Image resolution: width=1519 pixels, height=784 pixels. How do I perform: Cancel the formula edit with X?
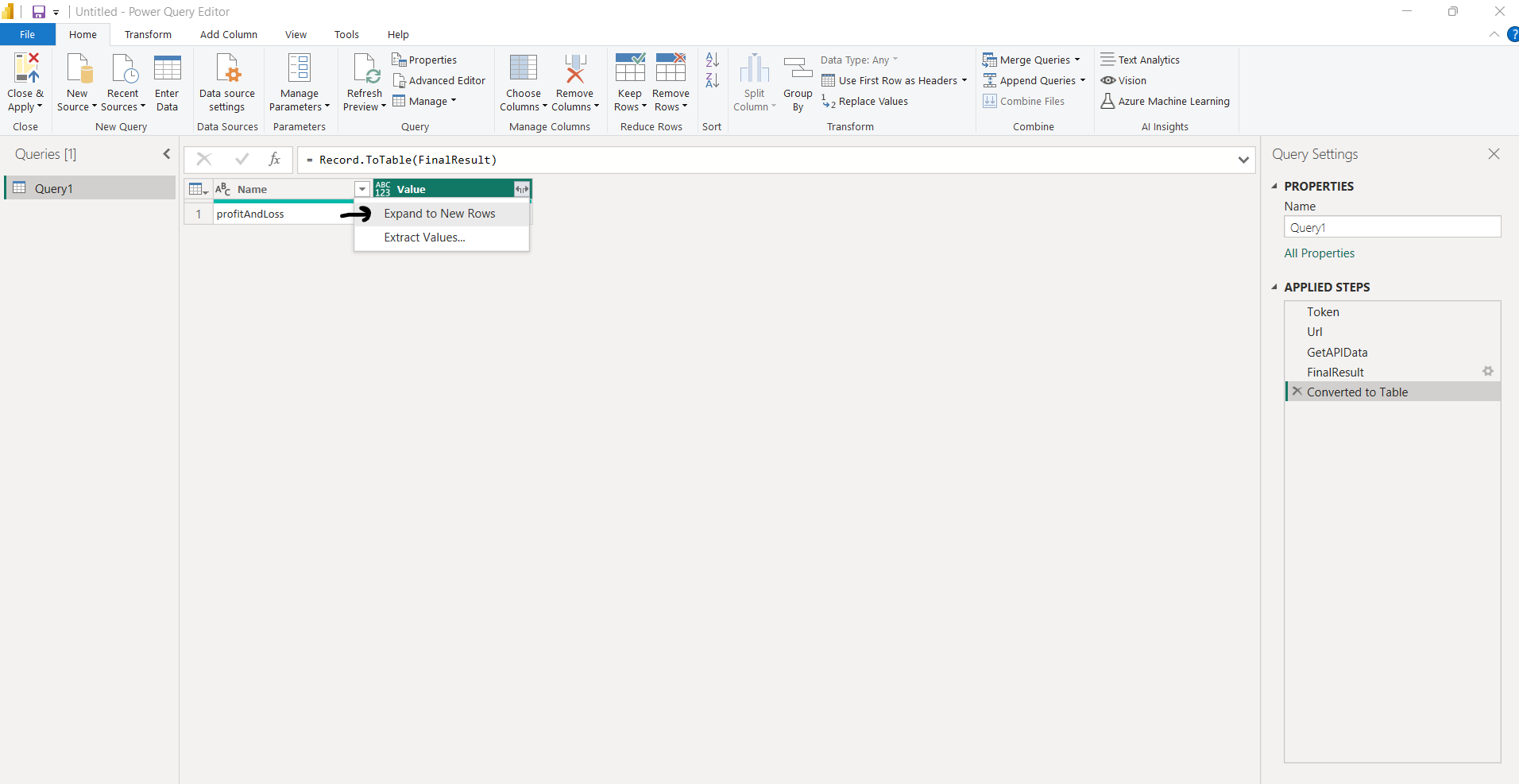pos(204,160)
